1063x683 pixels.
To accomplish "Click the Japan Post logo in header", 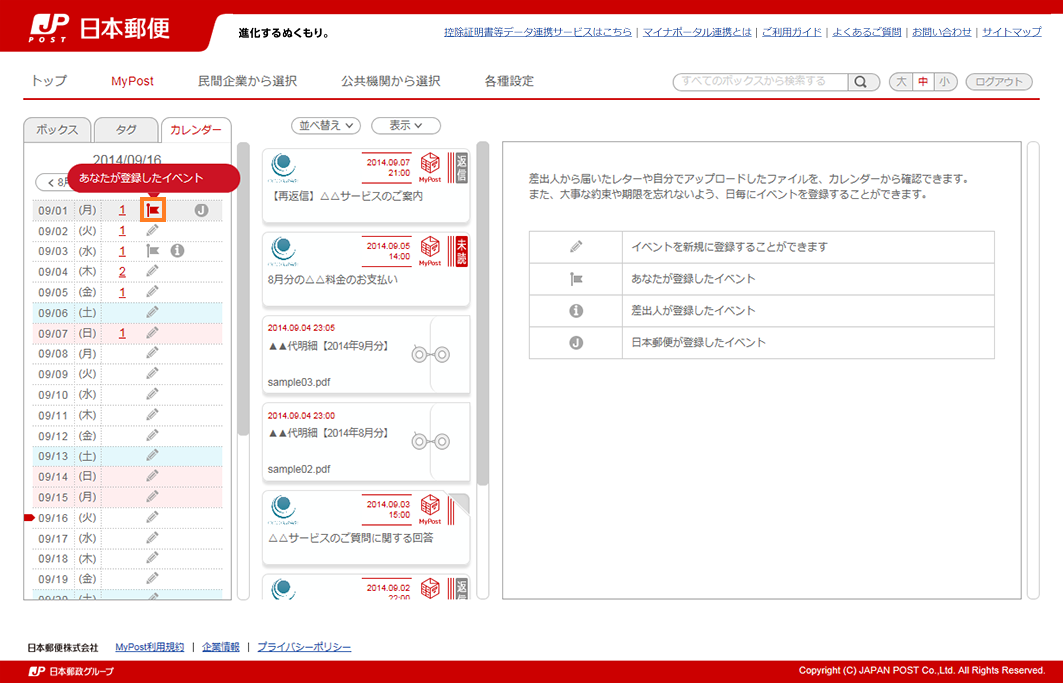I will pos(99,28).
